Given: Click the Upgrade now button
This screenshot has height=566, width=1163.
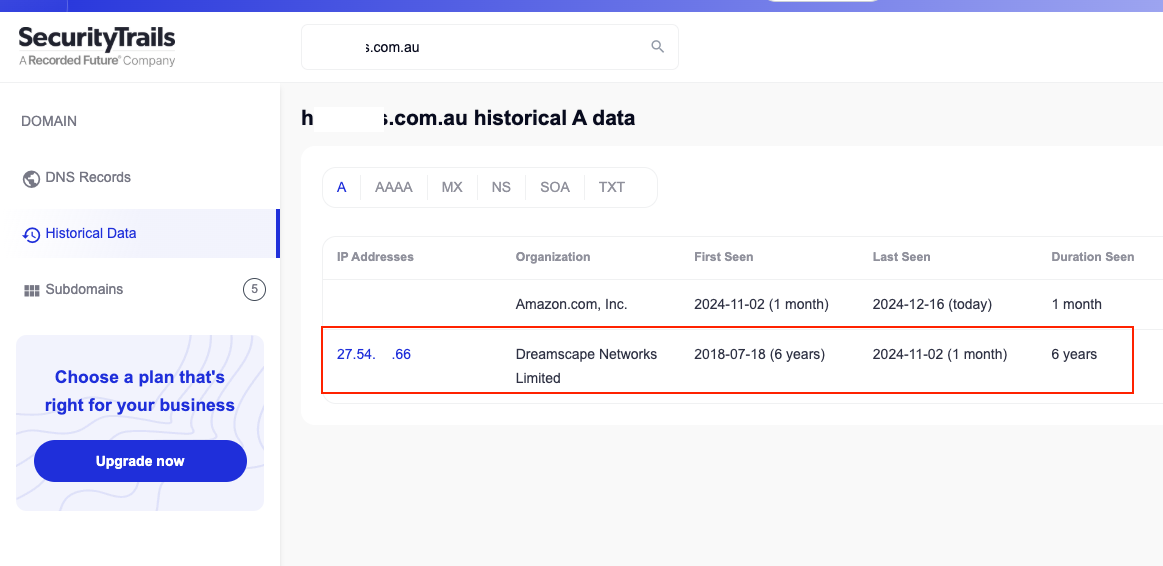Looking at the screenshot, I should point(140,461).
